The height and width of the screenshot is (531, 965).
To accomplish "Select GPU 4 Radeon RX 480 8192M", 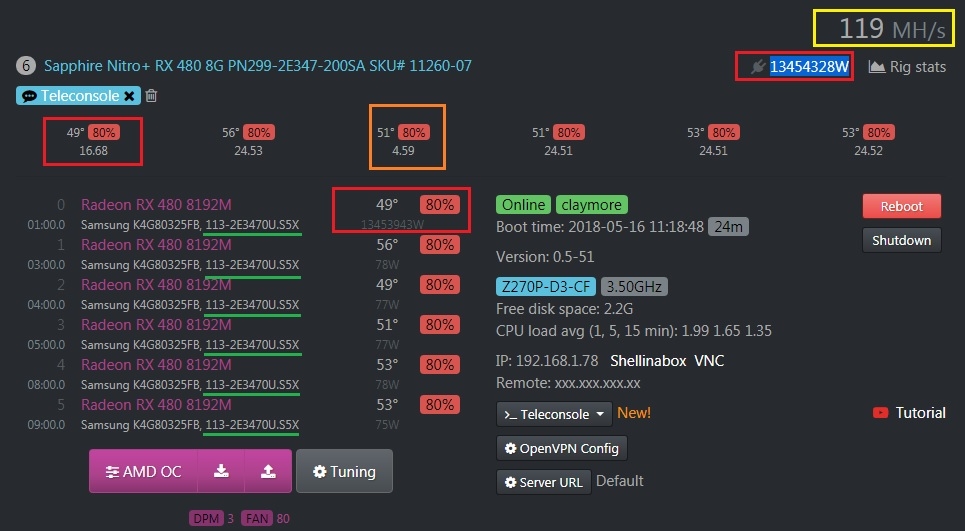I will click(x=156, y=365).
